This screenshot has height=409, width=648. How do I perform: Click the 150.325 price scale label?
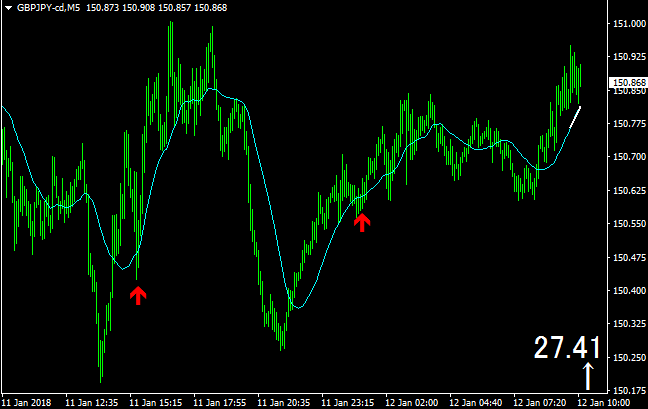(629, 323)
